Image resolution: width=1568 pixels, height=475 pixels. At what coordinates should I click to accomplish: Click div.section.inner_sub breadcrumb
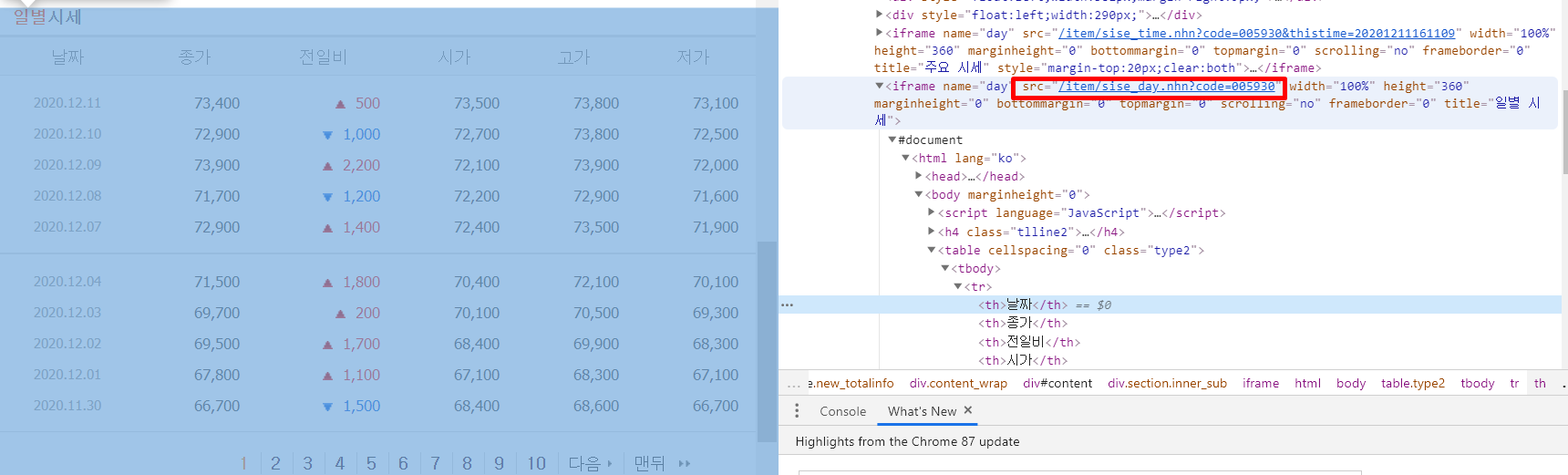click(1167, 383)
